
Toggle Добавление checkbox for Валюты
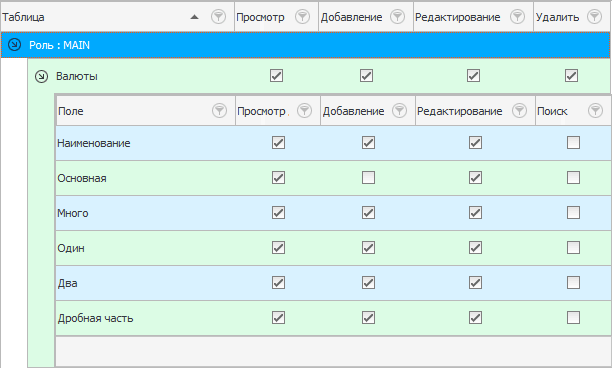[x=366, y=76]
